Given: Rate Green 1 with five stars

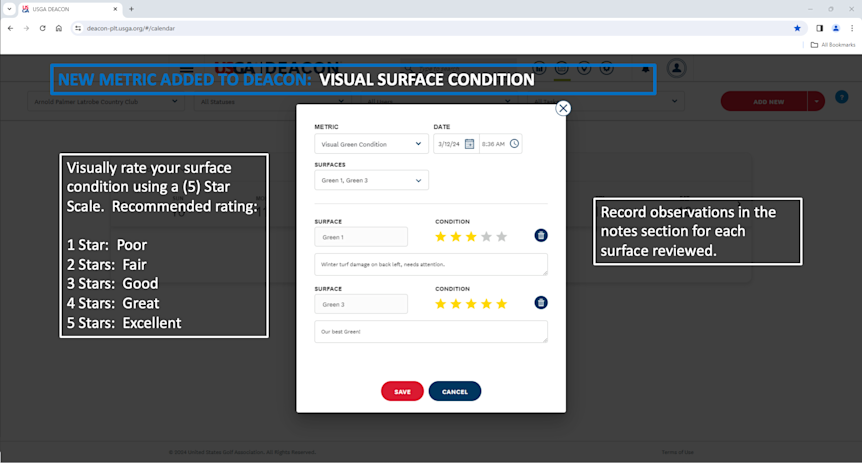Looking at the screenshot, I should [501, 237].
